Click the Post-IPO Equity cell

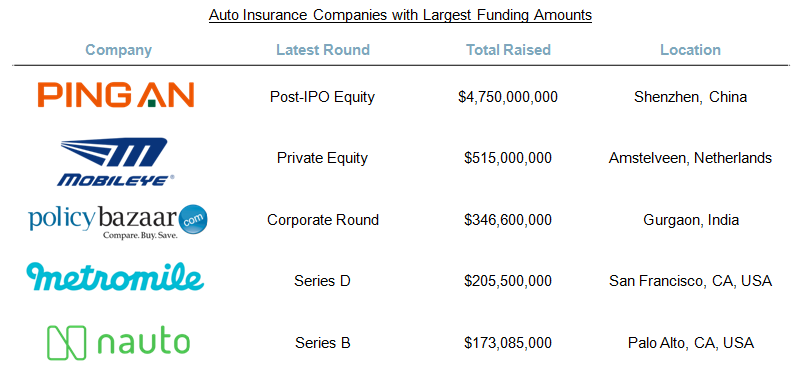(322, 97)
